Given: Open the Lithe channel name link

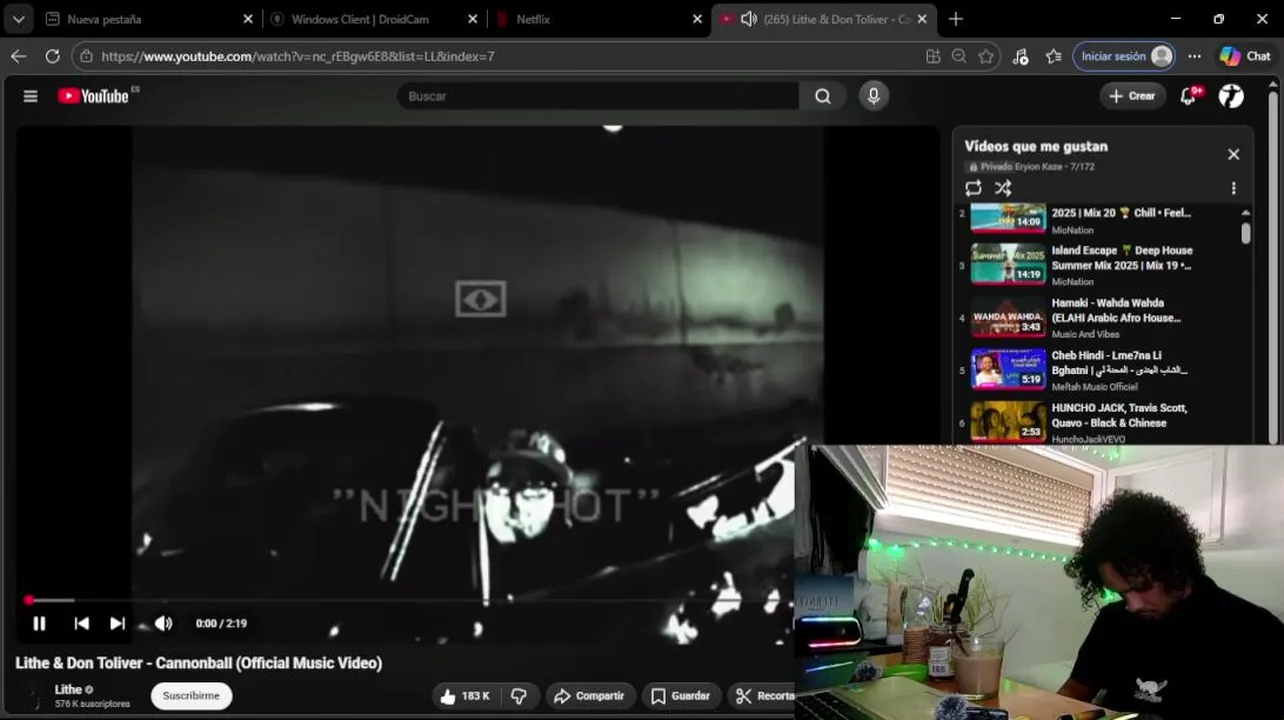Looking at the screenshot, I should [68, 689].
